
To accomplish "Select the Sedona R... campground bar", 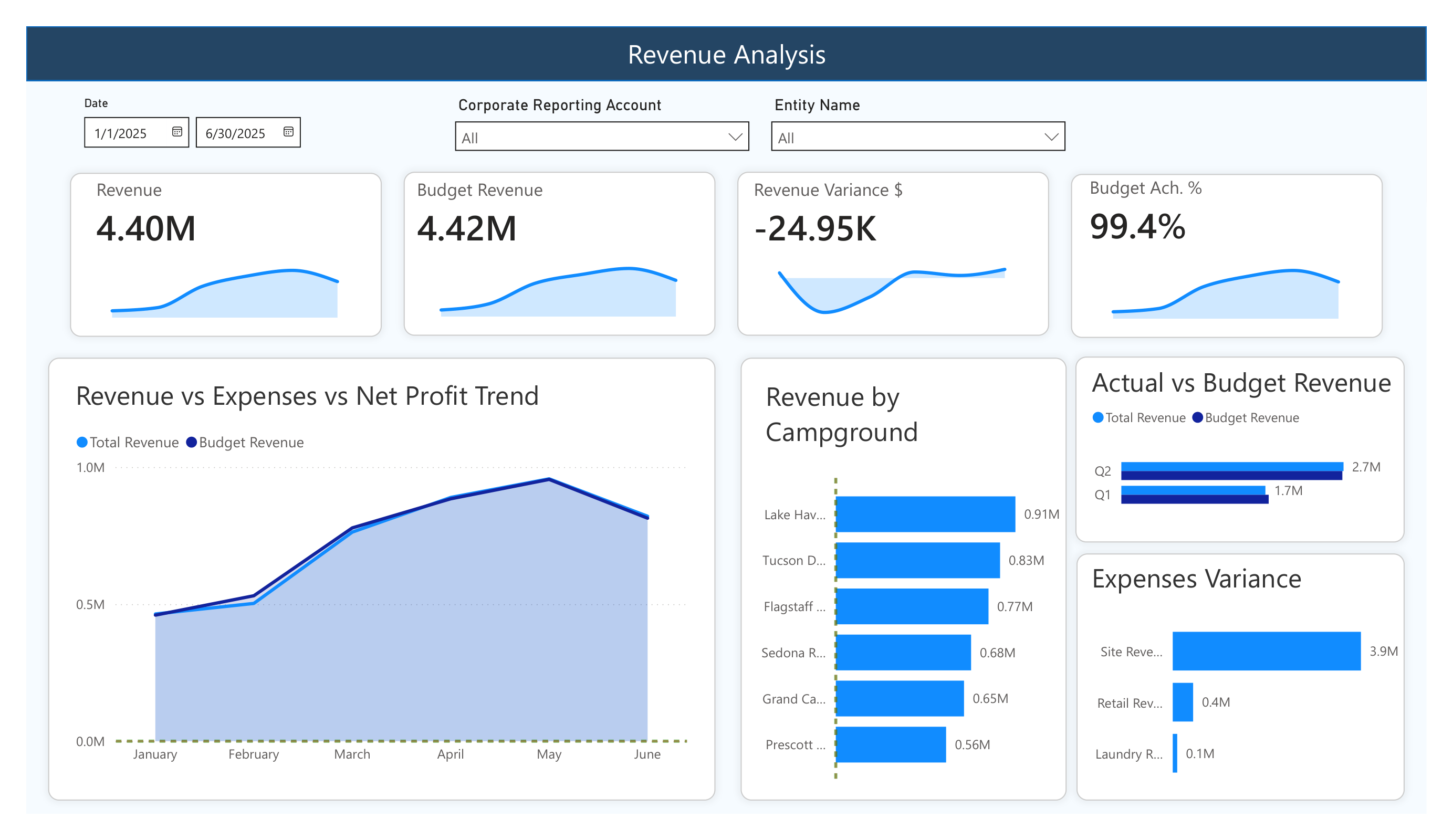I will coord(904,653).
